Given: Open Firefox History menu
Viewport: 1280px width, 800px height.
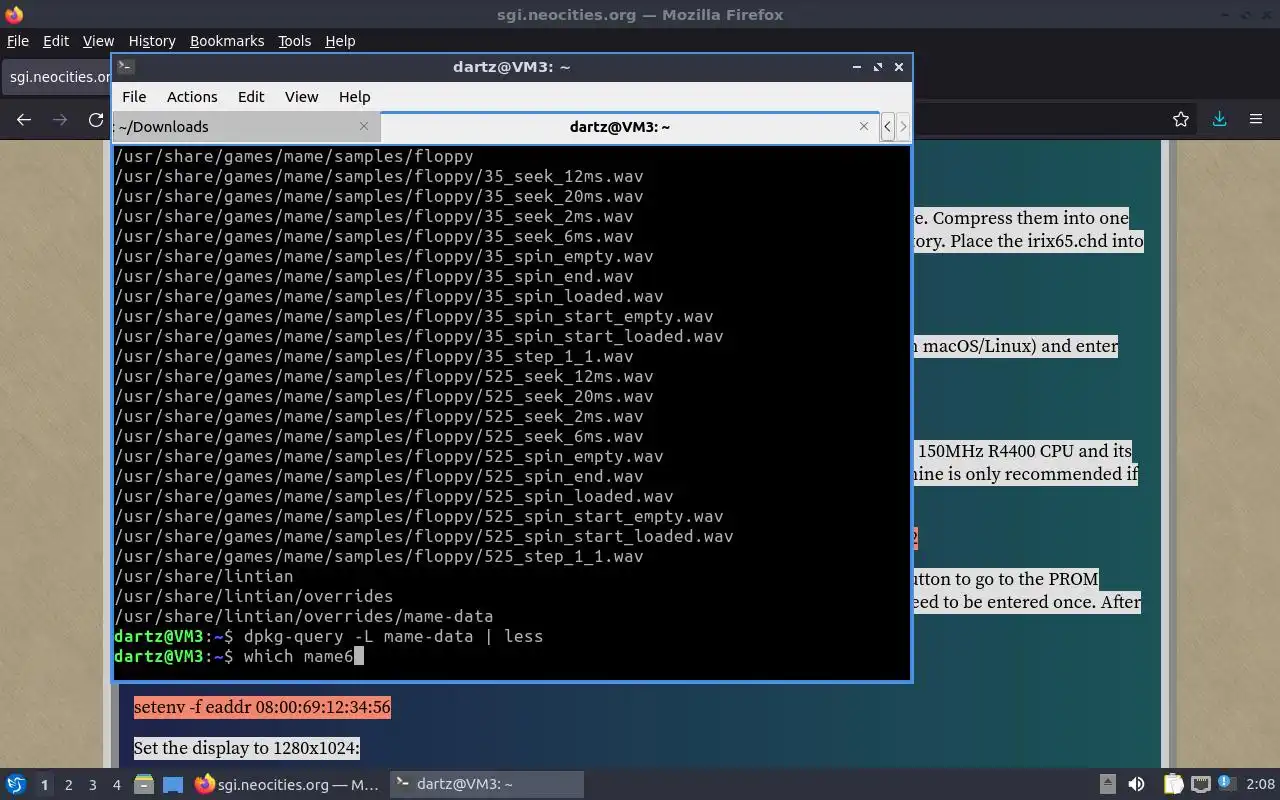Looking at the screenshot, I should click(152, 41).
